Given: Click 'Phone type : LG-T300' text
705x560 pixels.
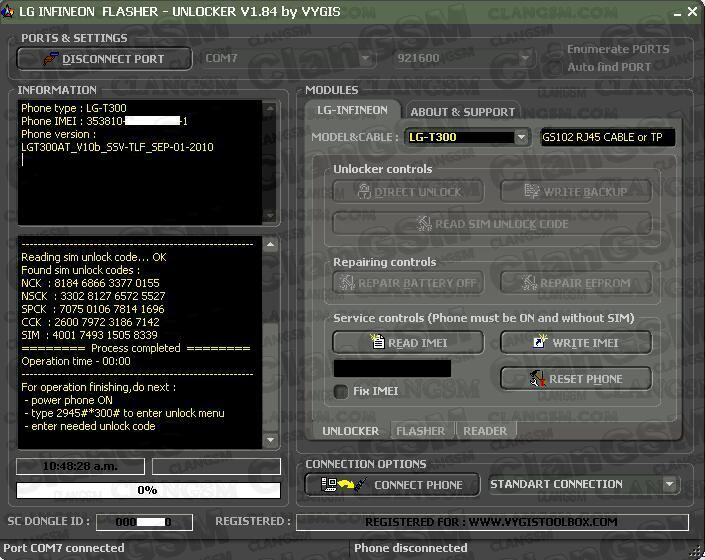Looking at the screenshot, I should pos(74,108).
